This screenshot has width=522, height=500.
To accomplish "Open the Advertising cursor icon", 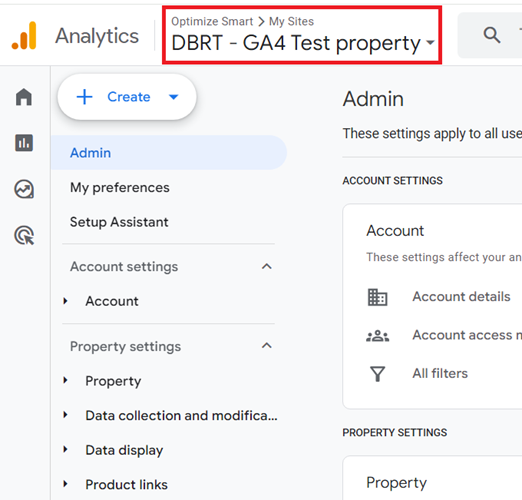I will 24,235.
